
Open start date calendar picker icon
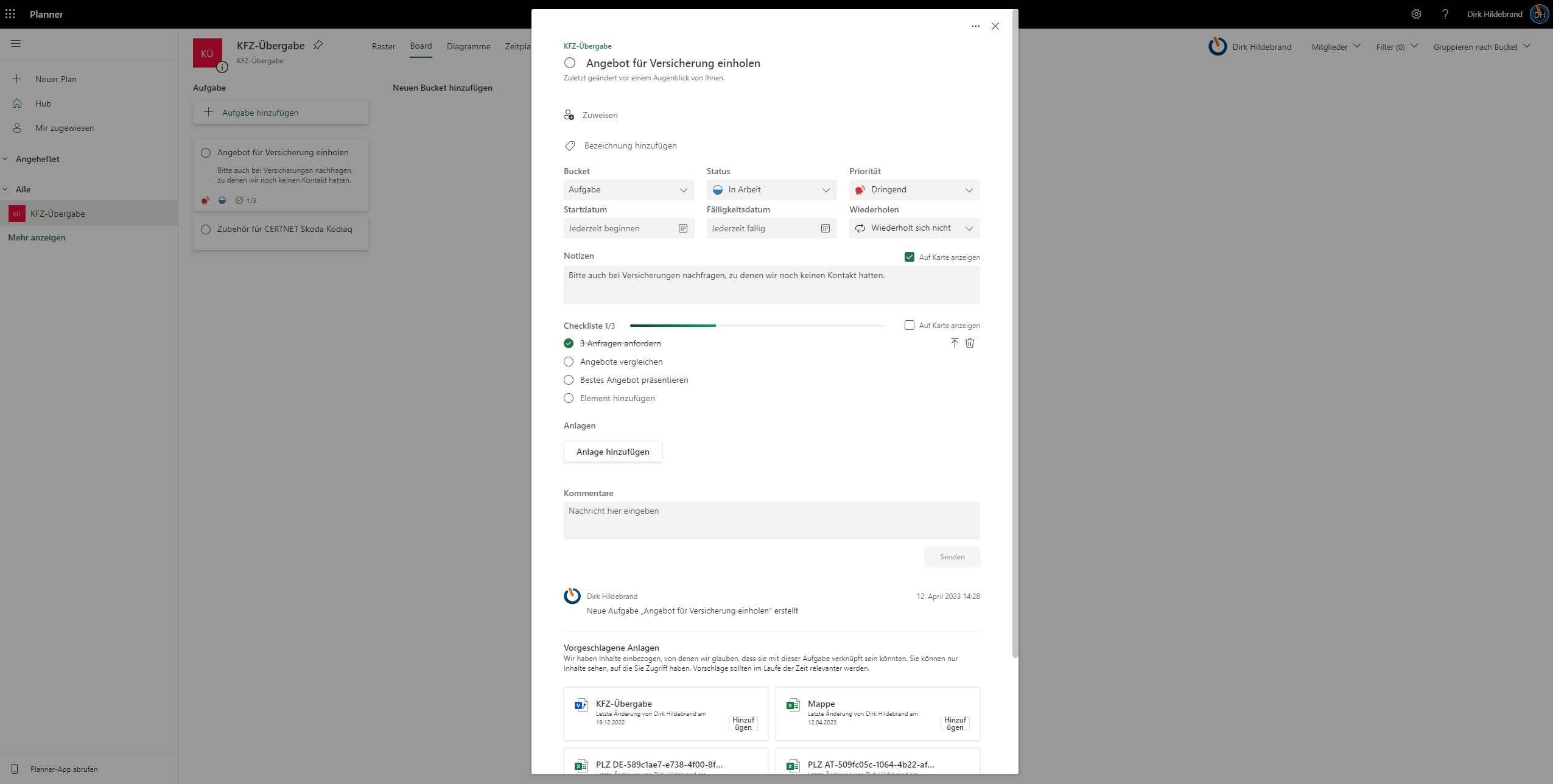click(x=683, y=228)
